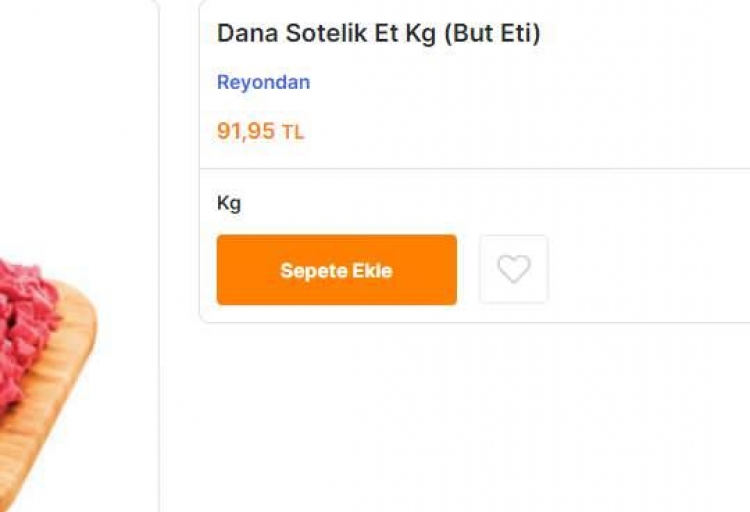Click the word Sotelik in product title
Viewport: 750px width, 512px height.
pyautogui.click(x=323, y=33)
